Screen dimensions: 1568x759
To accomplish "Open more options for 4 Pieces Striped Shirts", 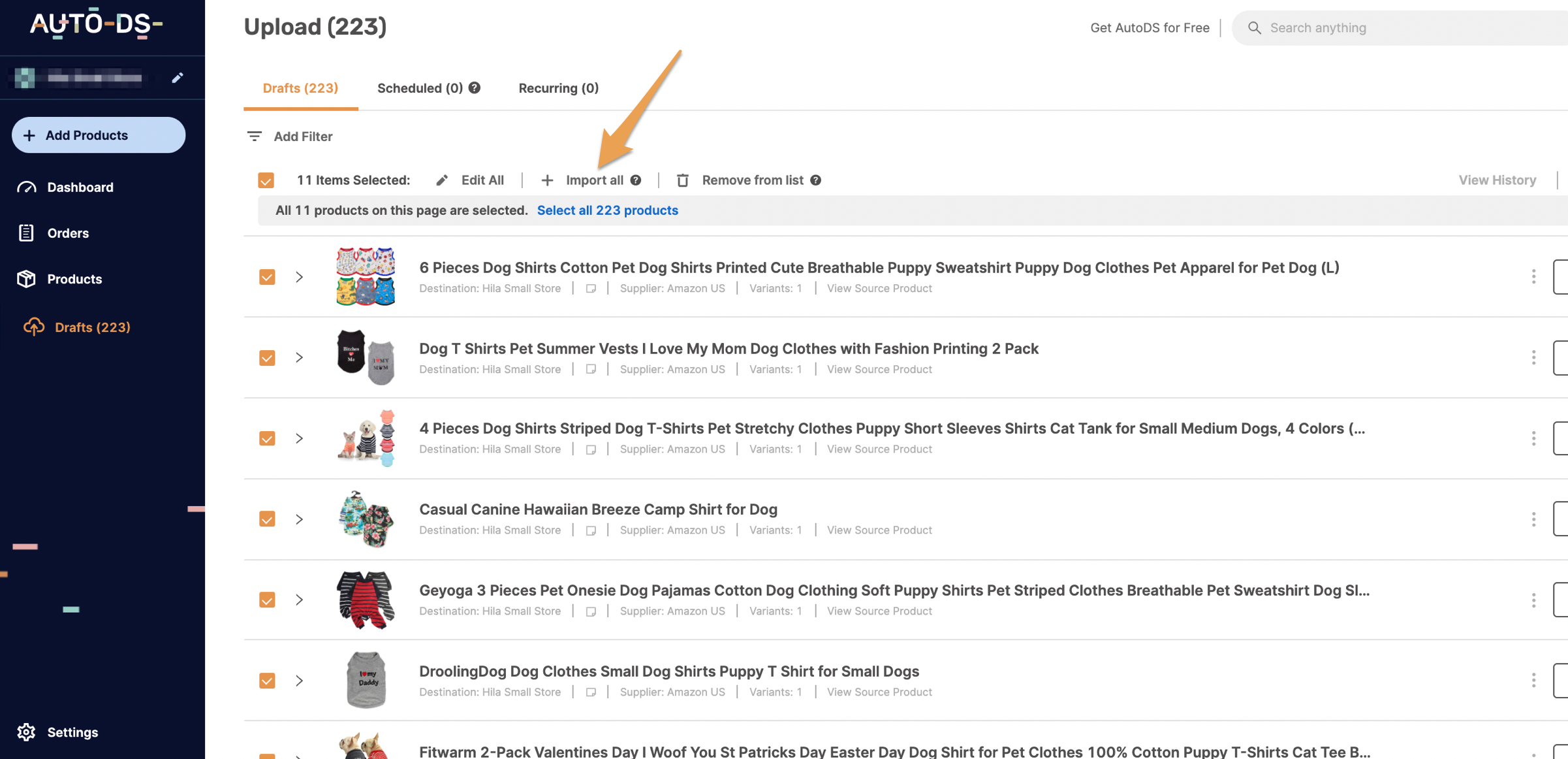I will click(x=1533, y=438).
